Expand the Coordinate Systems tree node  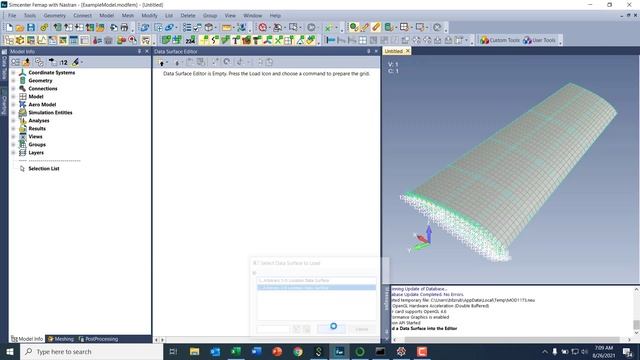[x=13, y=73]
